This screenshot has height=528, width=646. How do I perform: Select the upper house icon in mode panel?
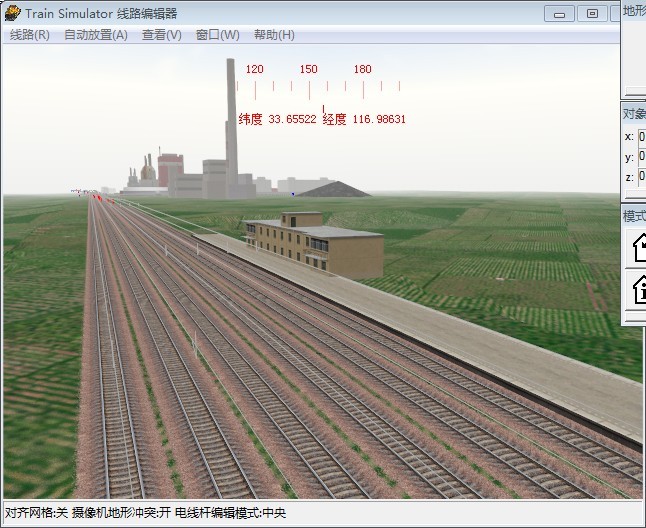click(x=637, y=247)
